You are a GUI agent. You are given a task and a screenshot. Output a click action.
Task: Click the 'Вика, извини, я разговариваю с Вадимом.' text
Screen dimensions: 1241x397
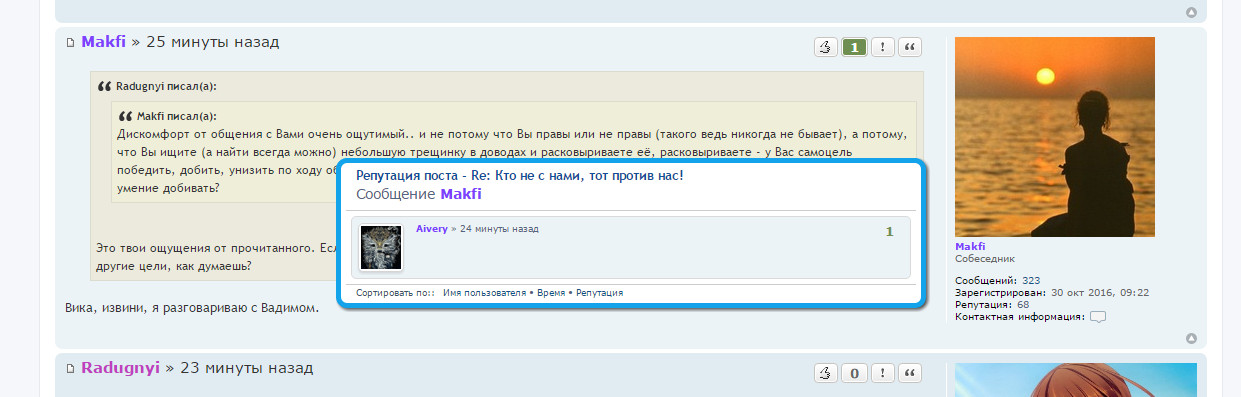point(191,308)
